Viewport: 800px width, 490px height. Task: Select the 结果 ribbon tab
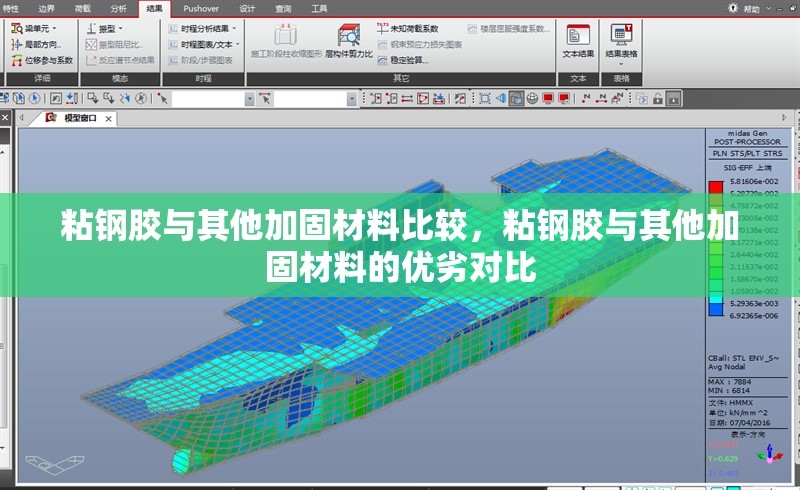point(155,9)
